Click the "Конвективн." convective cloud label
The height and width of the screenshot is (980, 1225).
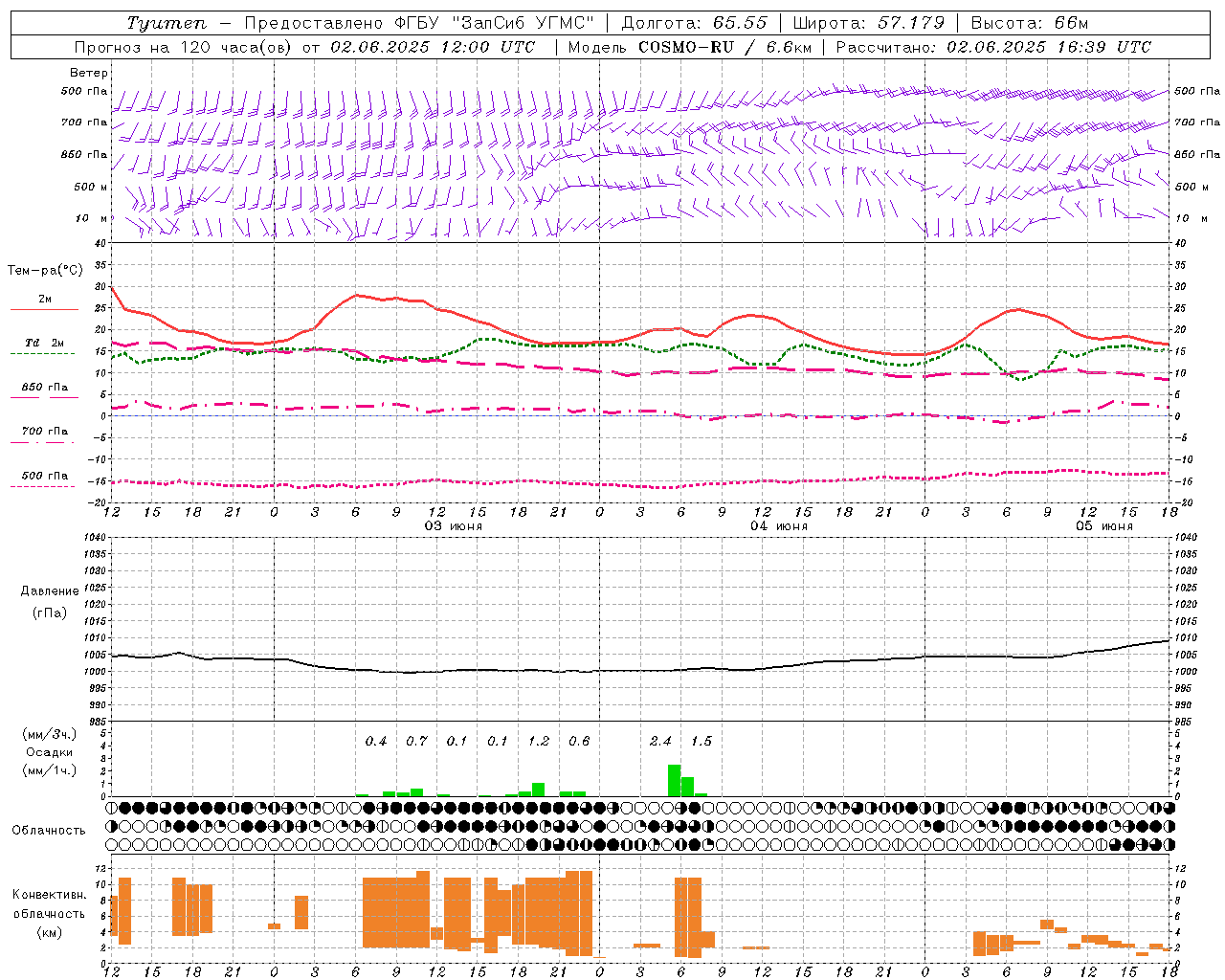tap(50, 895)
